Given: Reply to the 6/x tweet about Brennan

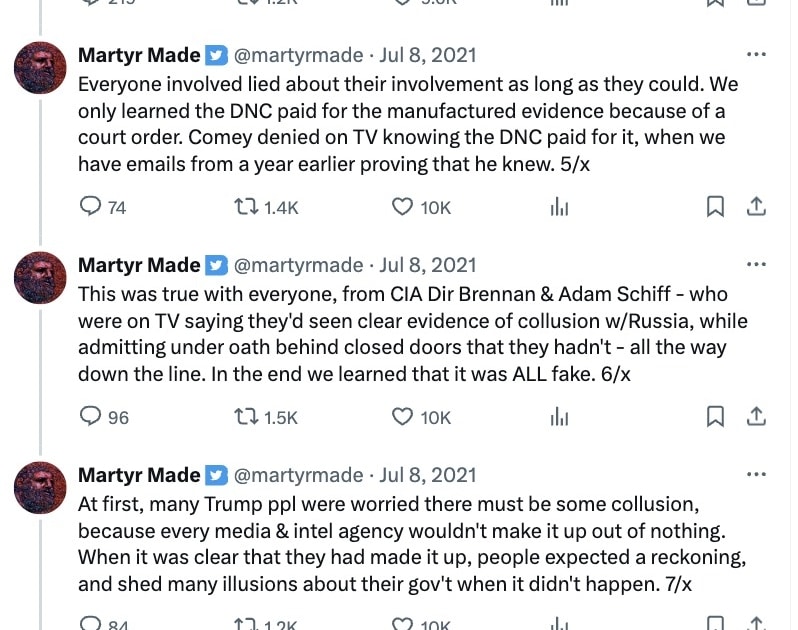Looking at the screenshot, I should point(91,417).
